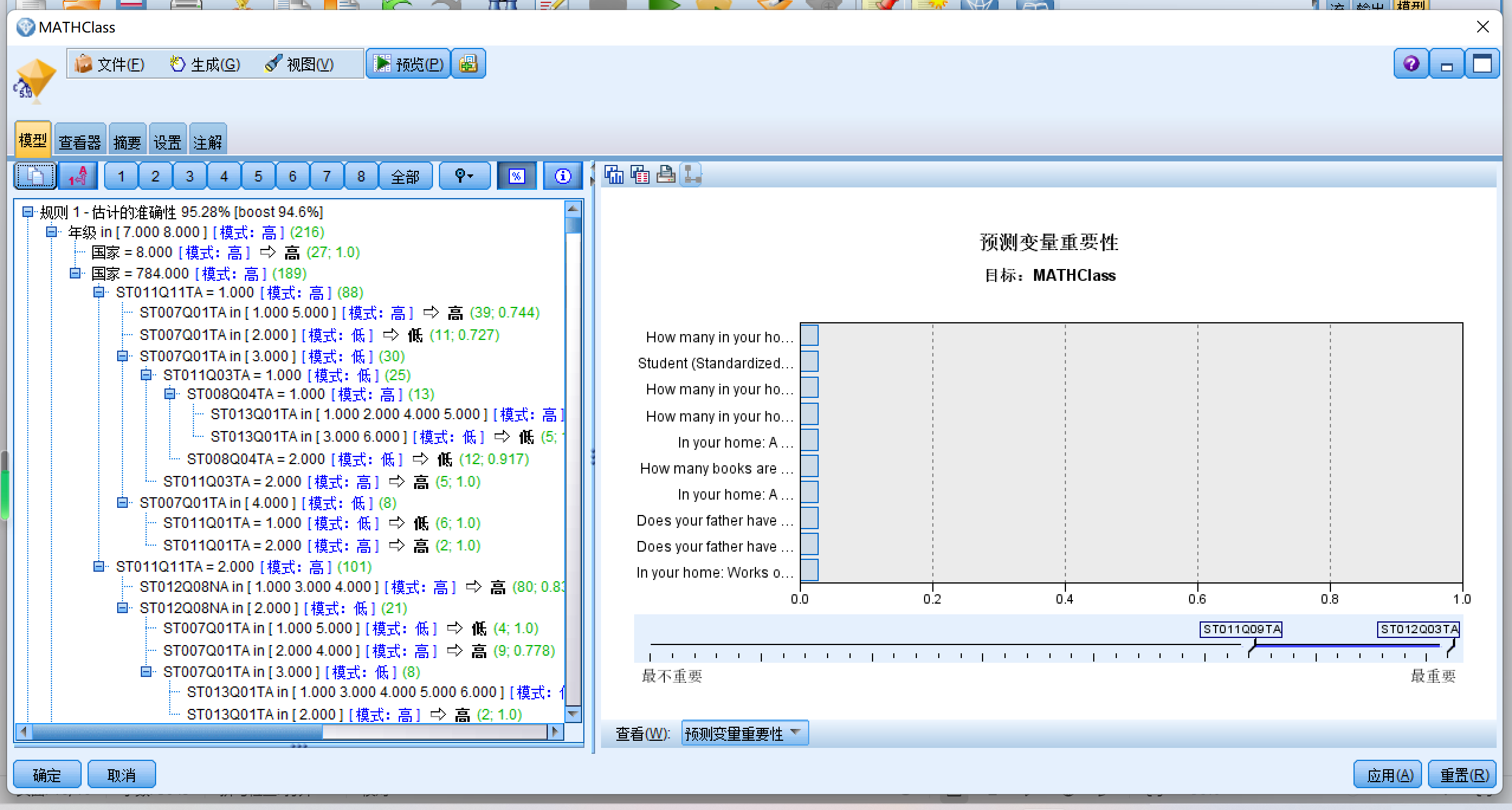
Task: Open the 文件(F) menu
Action: 110,64
